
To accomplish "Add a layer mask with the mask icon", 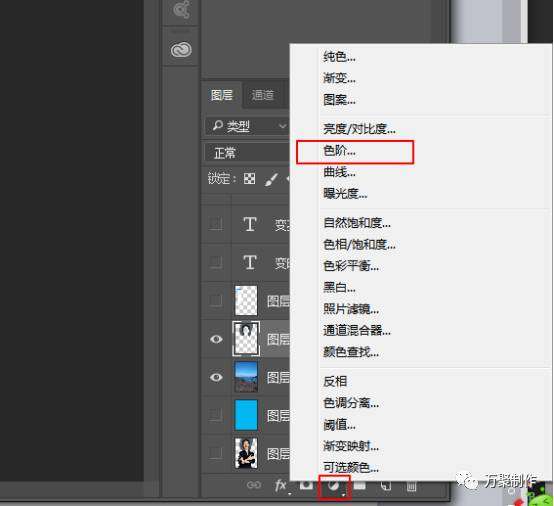I will click(306, 485).
